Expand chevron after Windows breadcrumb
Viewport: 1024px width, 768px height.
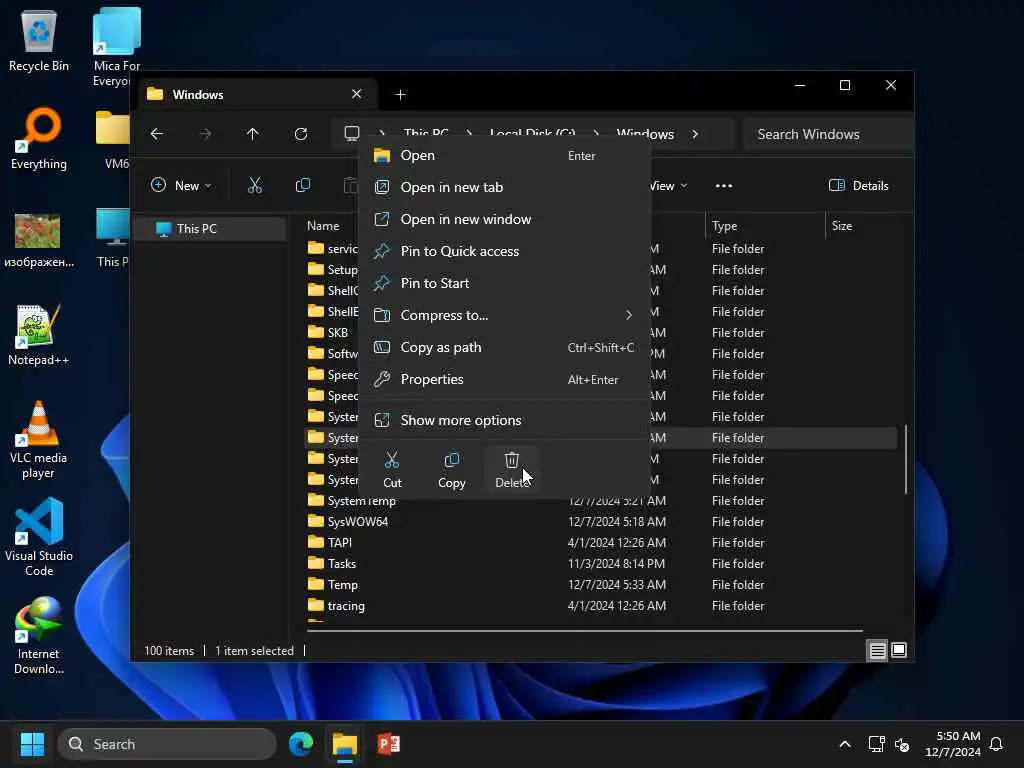695,134
